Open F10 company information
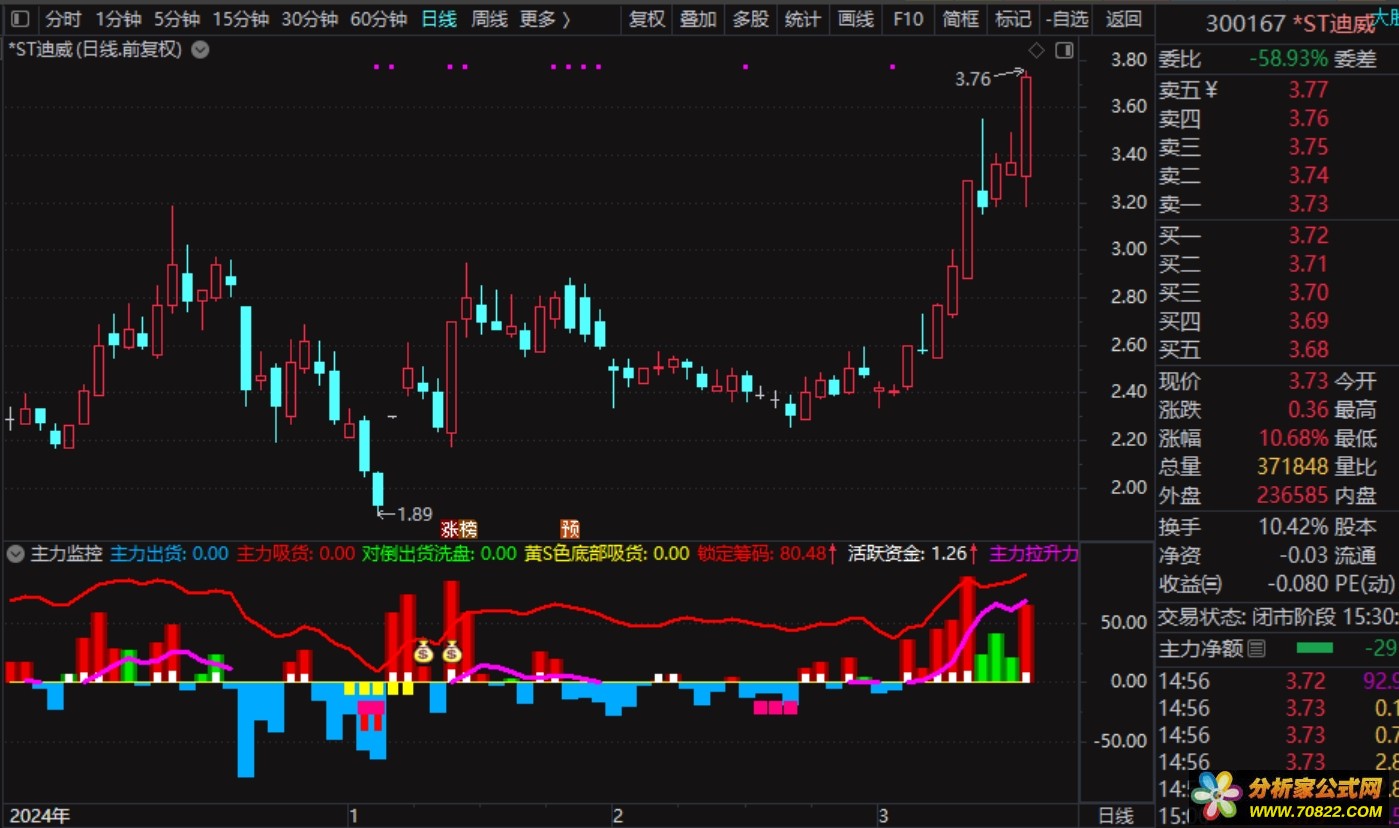 [x=907, y=19]
